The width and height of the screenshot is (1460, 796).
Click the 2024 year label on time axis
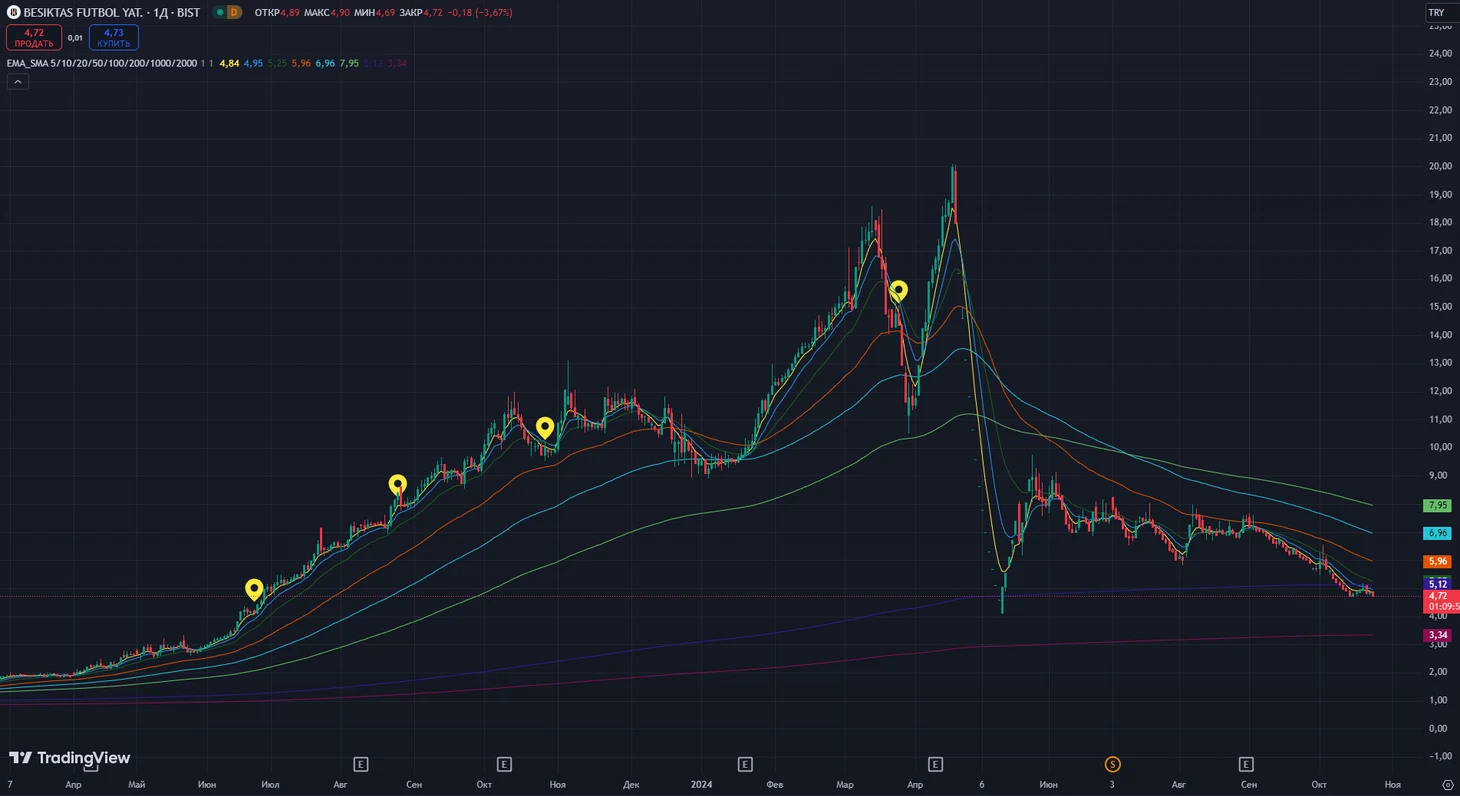point(702,785)
